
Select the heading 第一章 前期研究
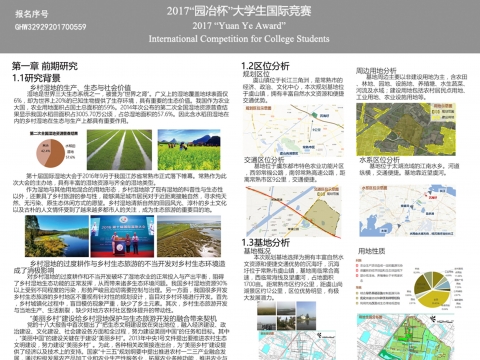pos(45,66)
